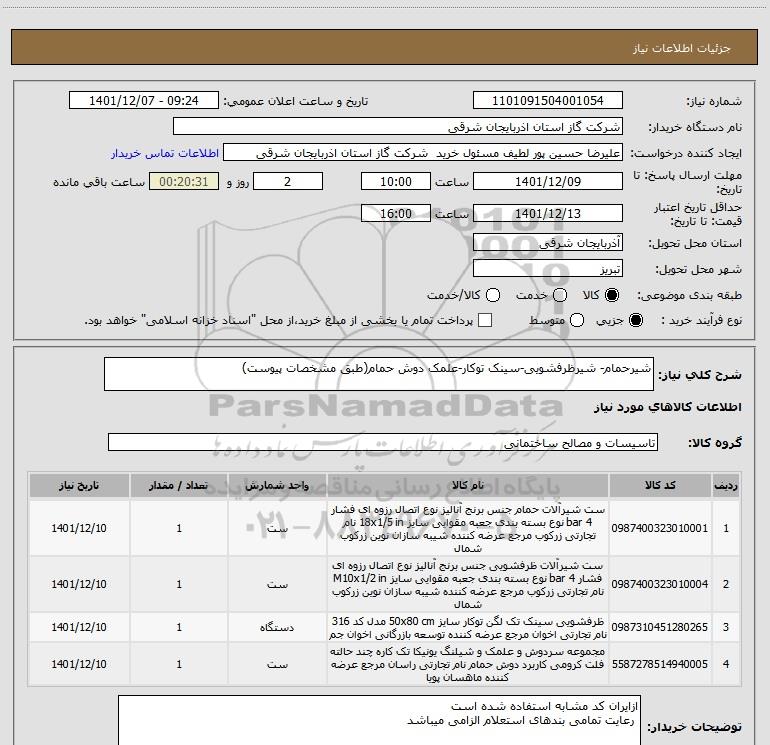Click item code 0987400323010004
The image size is (770, 745).
(x=660, y=584)
